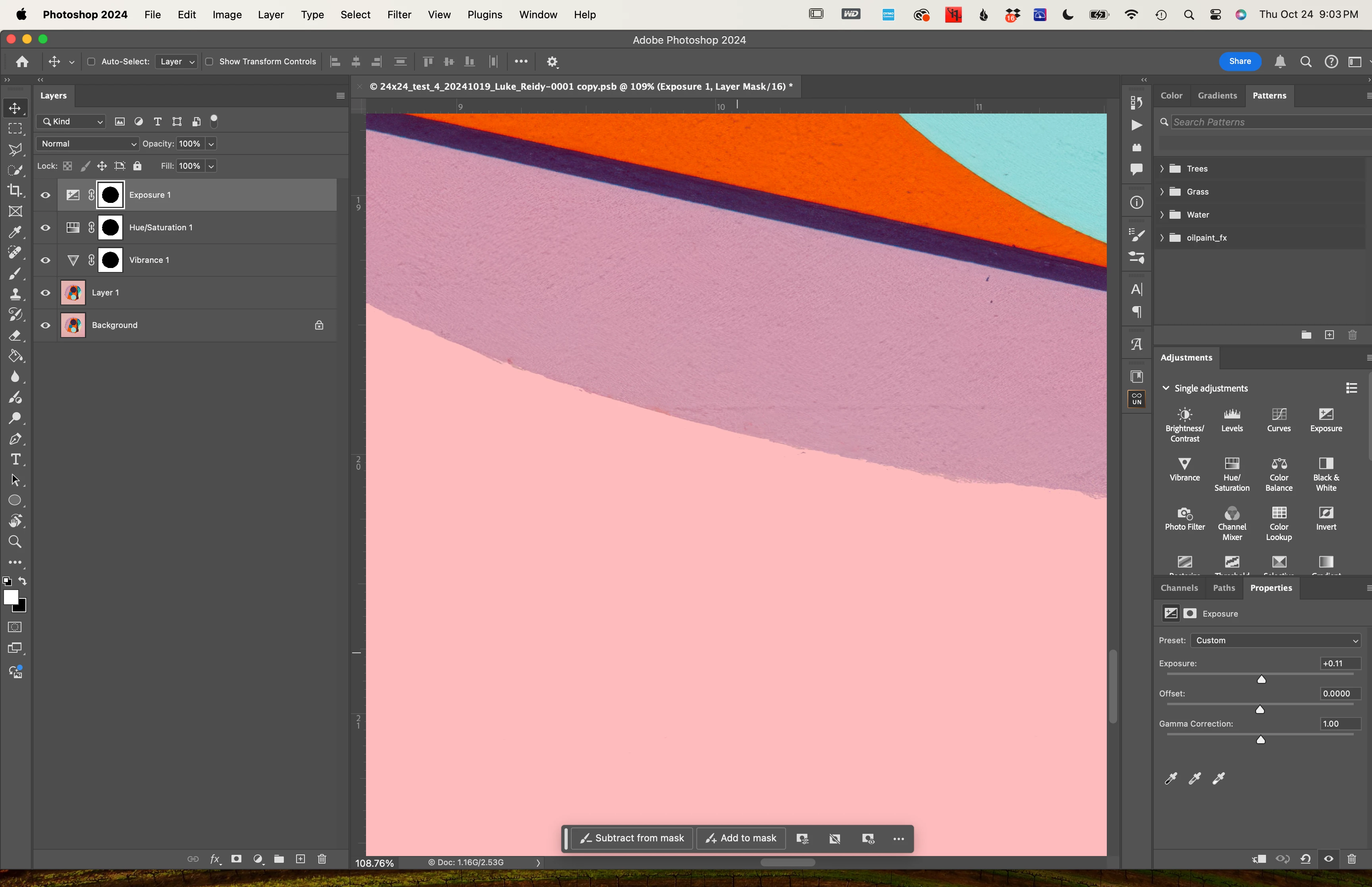The height and width of the screenshot is (887, 1372).
Task: Click the Invert adjustment icon
Action: (x=1326, y=513)
